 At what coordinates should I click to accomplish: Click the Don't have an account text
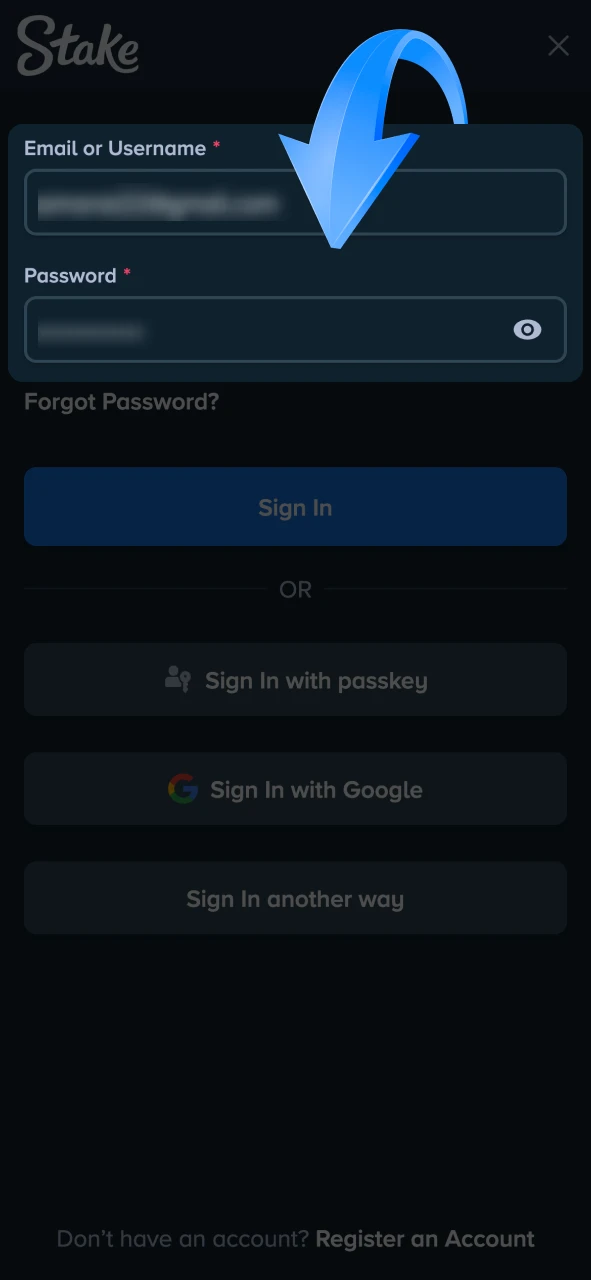[x=180, y=1238]
